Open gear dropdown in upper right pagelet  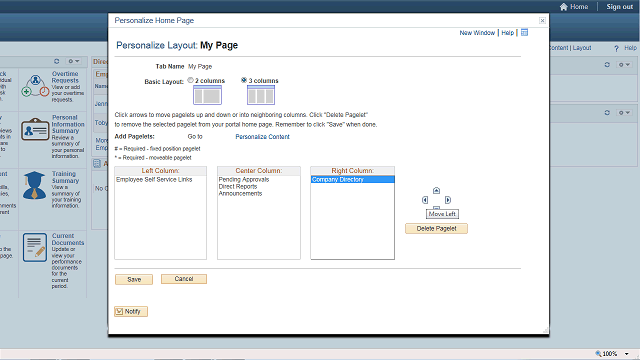point(624,64)
